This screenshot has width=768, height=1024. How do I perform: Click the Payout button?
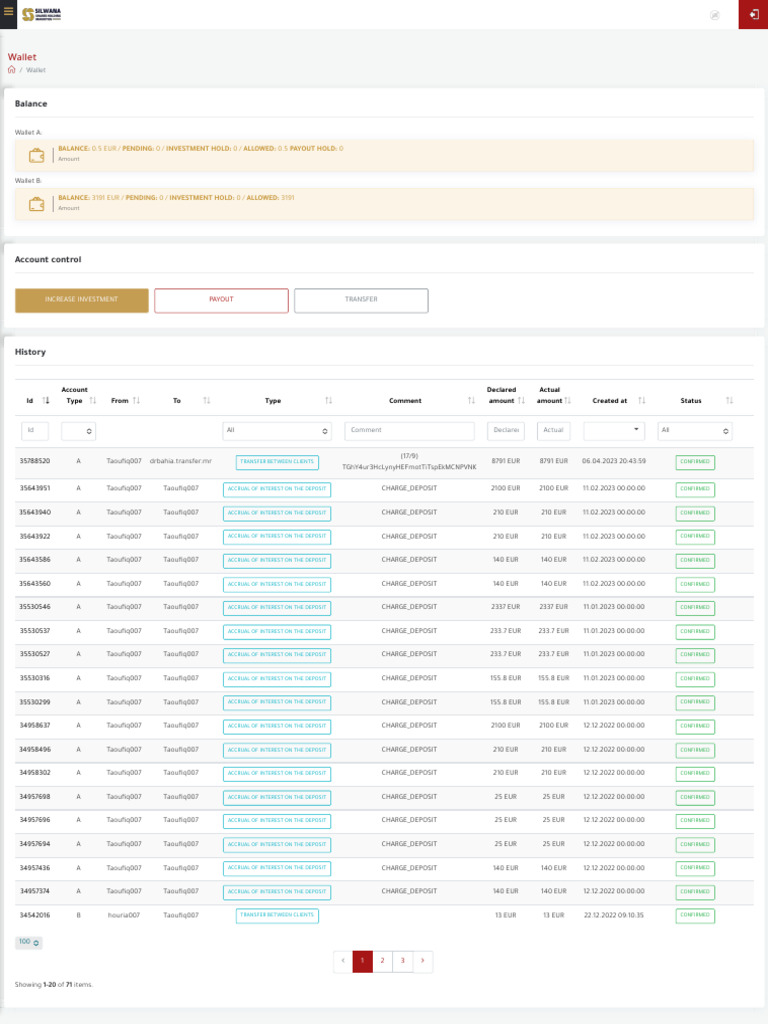221,300
